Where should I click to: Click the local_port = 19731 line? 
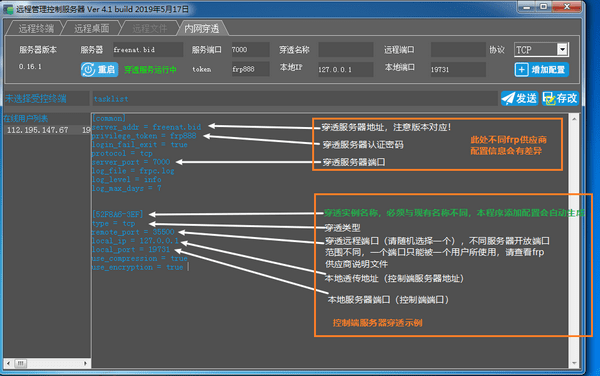[131, 249]
